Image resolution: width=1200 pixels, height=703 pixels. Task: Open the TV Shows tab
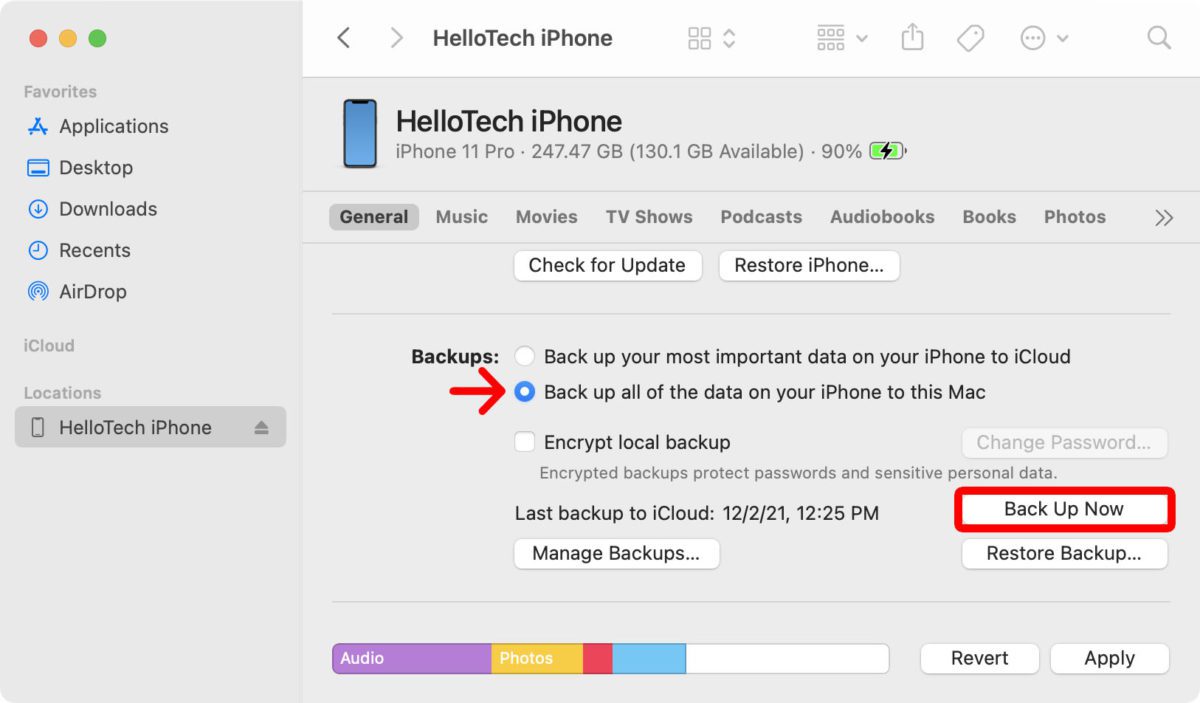tap(649, 216)
